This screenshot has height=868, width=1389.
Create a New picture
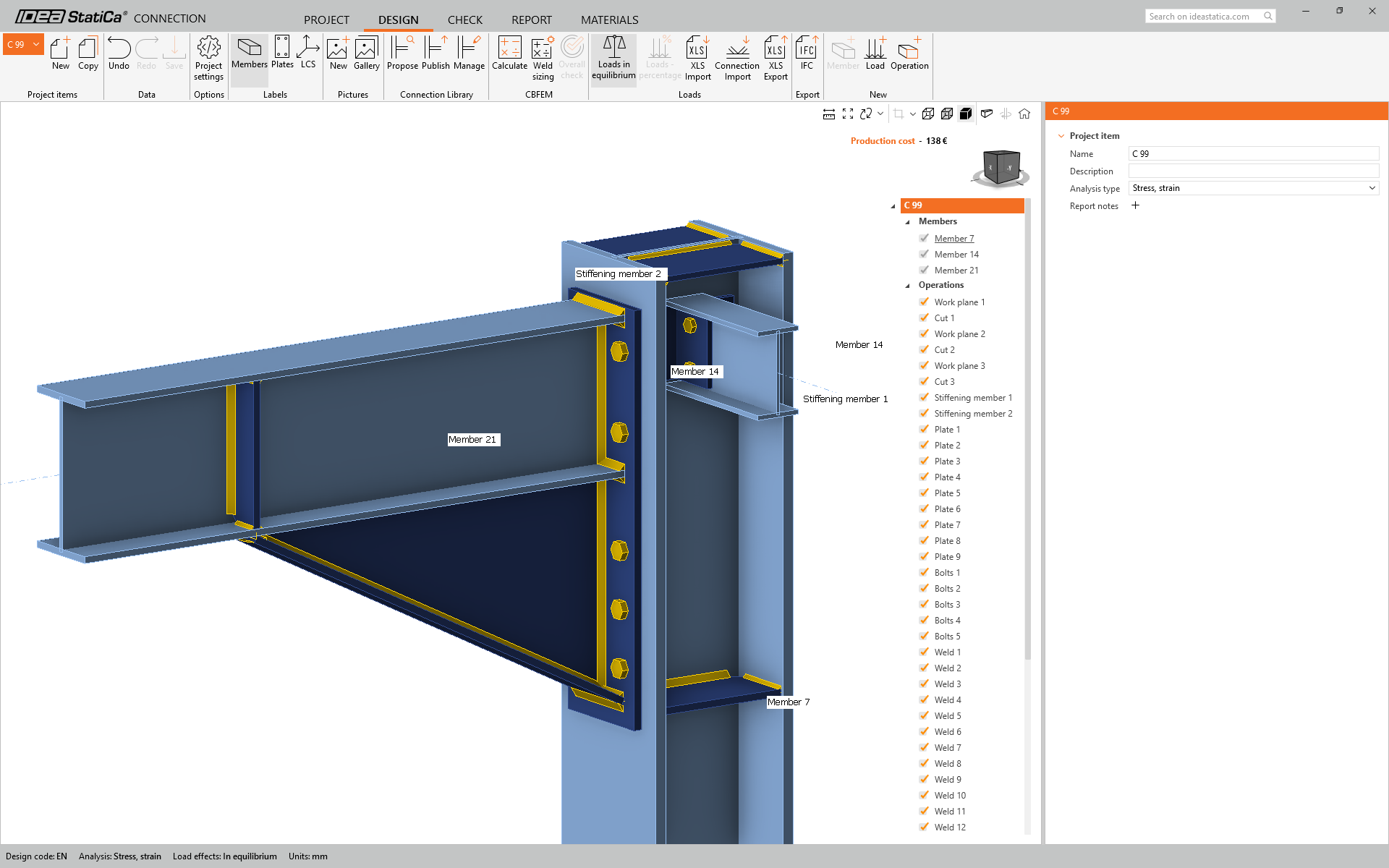click(339, 53)
